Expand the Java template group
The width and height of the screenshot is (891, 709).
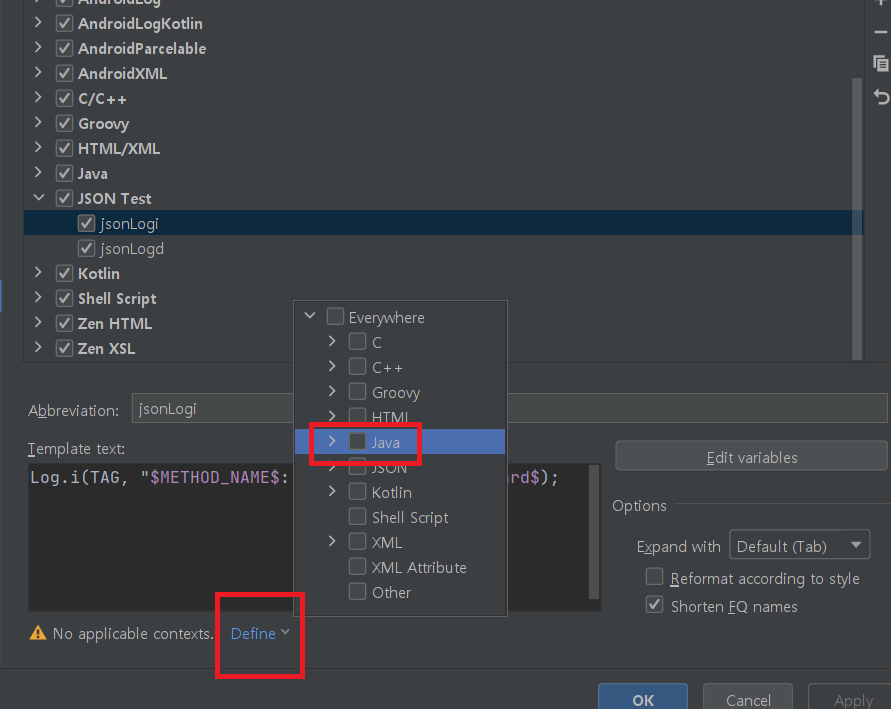[x=38, y=173]
